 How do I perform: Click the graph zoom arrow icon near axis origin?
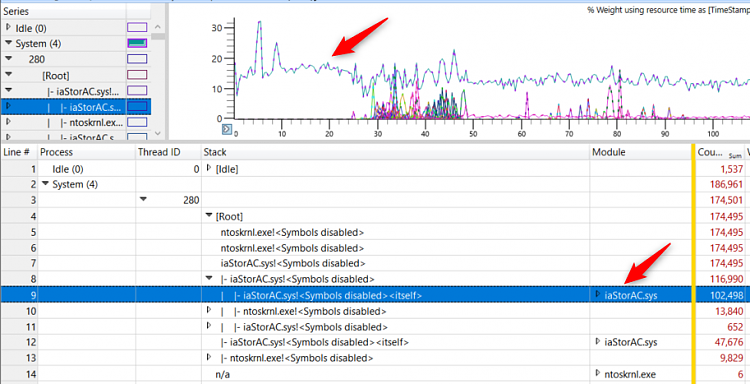[x=227, y=129]
